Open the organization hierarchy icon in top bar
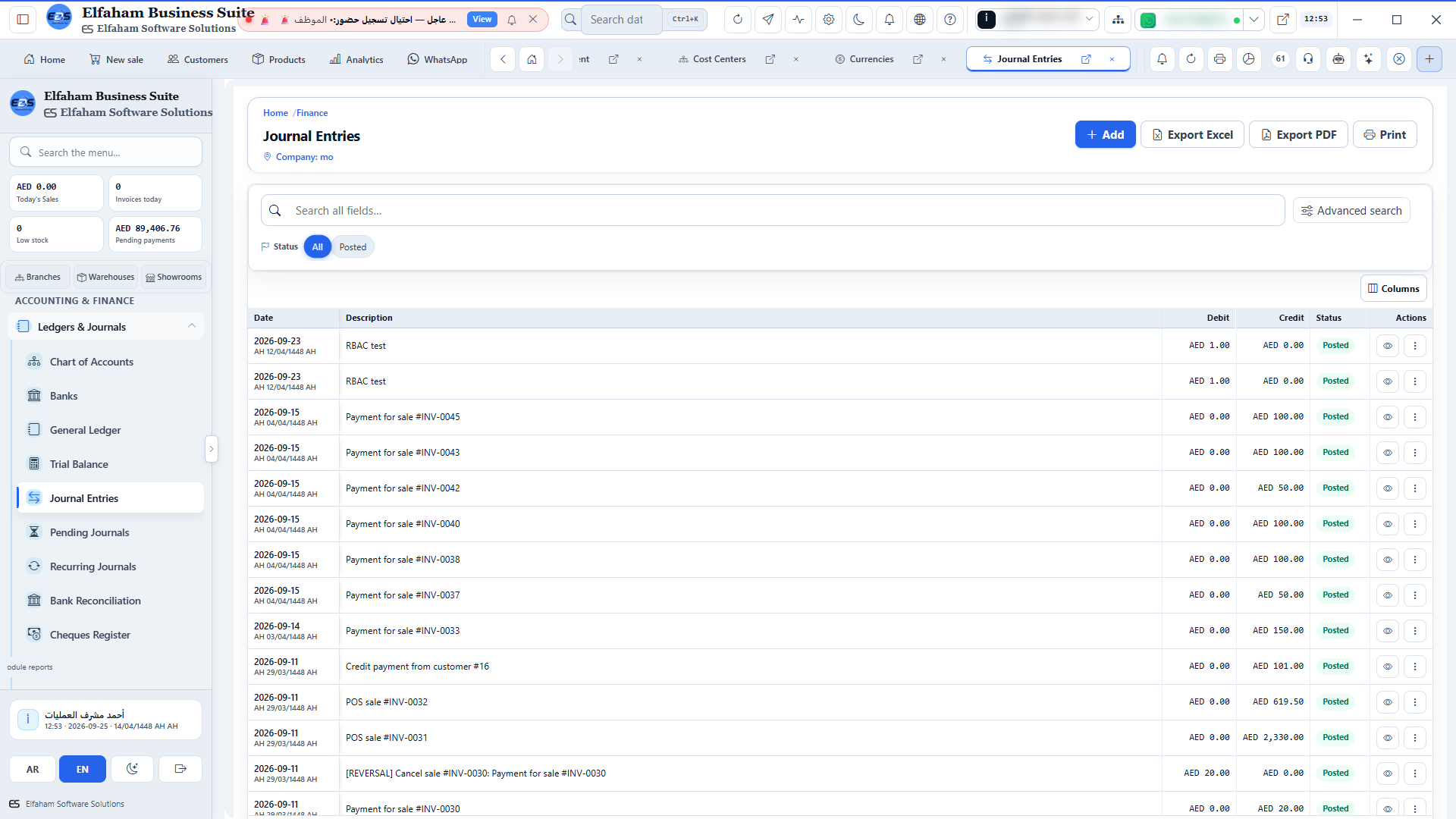1456x819 pixels. coord(1118,20)
